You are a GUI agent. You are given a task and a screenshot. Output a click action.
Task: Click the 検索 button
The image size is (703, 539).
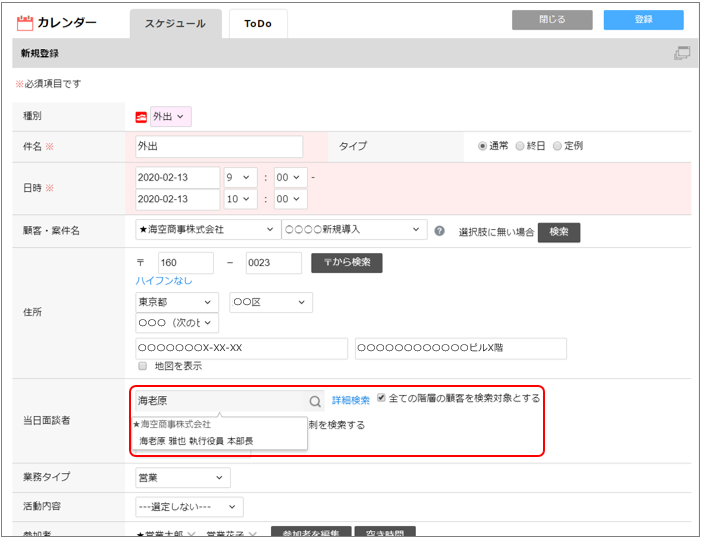[x=559, y=232]
